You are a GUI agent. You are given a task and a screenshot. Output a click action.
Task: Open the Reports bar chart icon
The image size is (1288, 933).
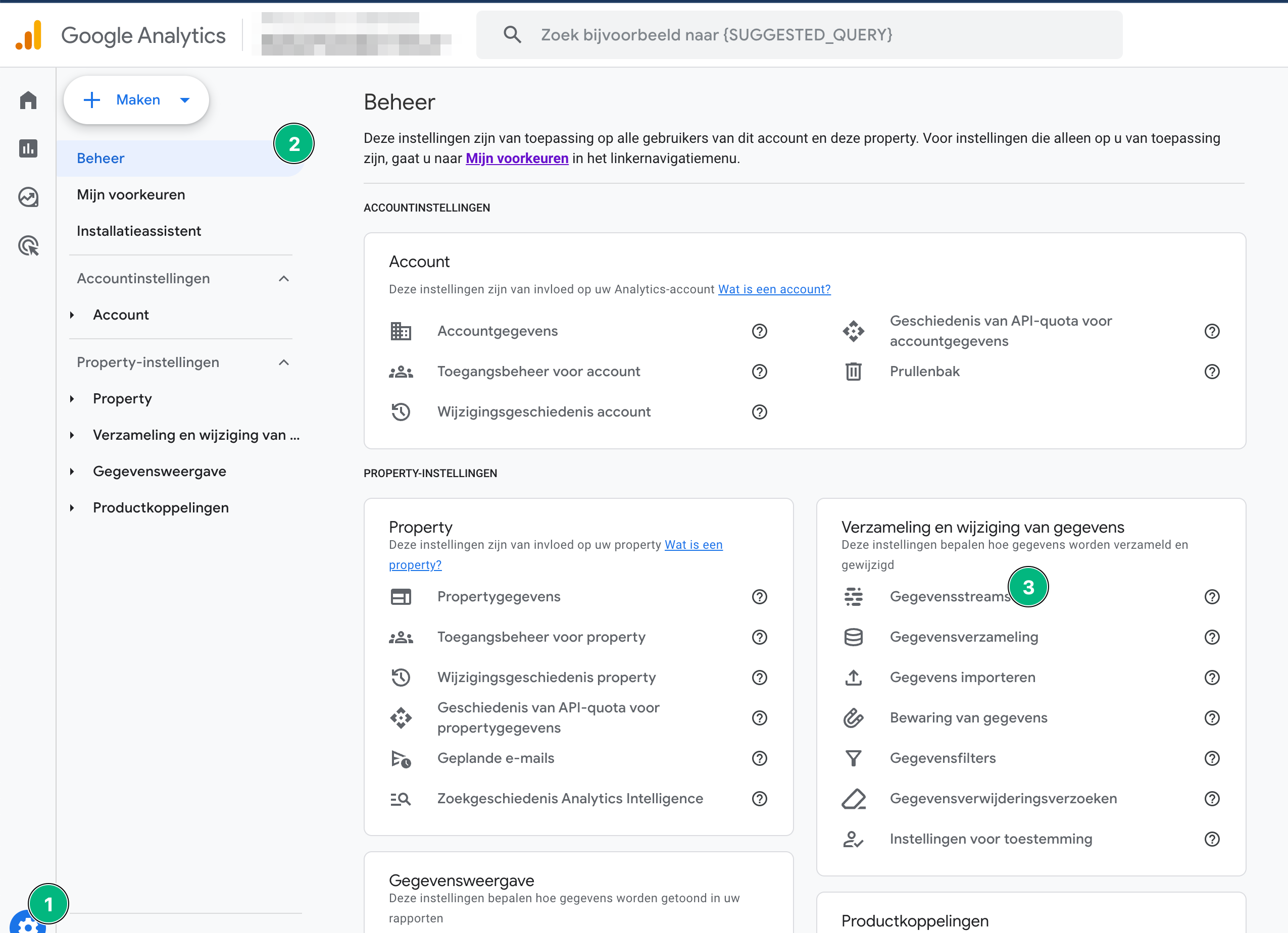(x=28, y=149)
